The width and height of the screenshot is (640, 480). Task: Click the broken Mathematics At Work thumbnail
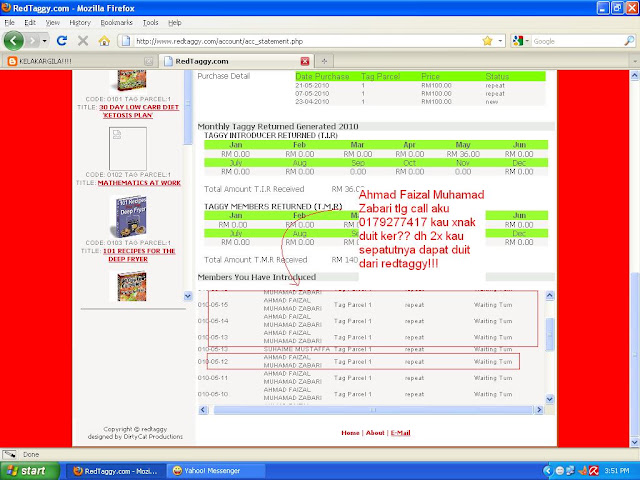(128, 149)
